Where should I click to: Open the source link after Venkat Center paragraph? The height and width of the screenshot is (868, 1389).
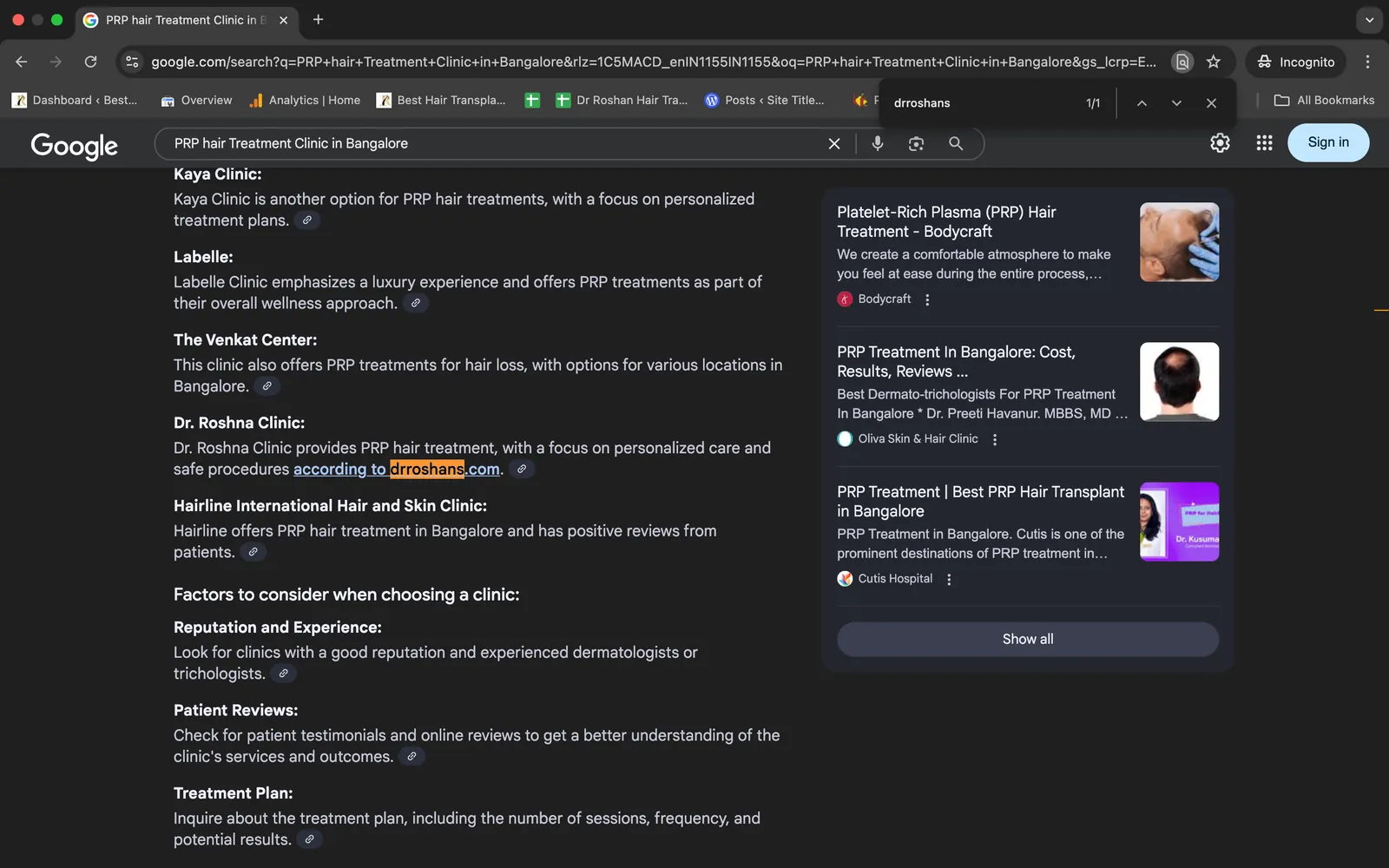point(267,386)
